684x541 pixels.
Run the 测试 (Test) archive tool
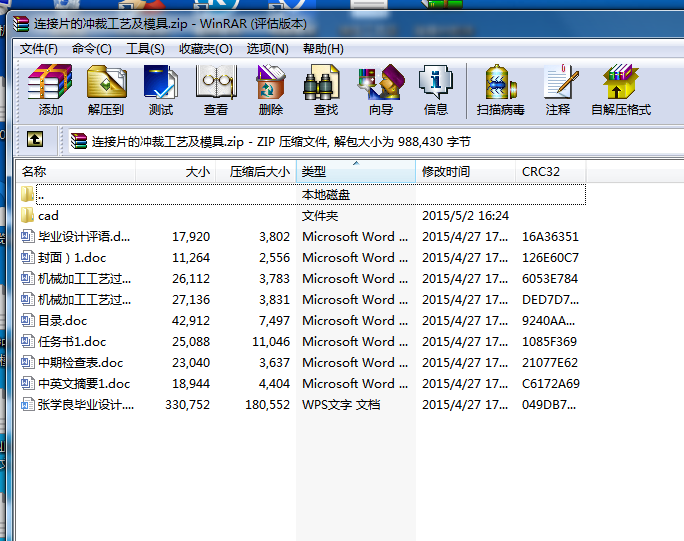pyautogui.click(x=160, y=90)
